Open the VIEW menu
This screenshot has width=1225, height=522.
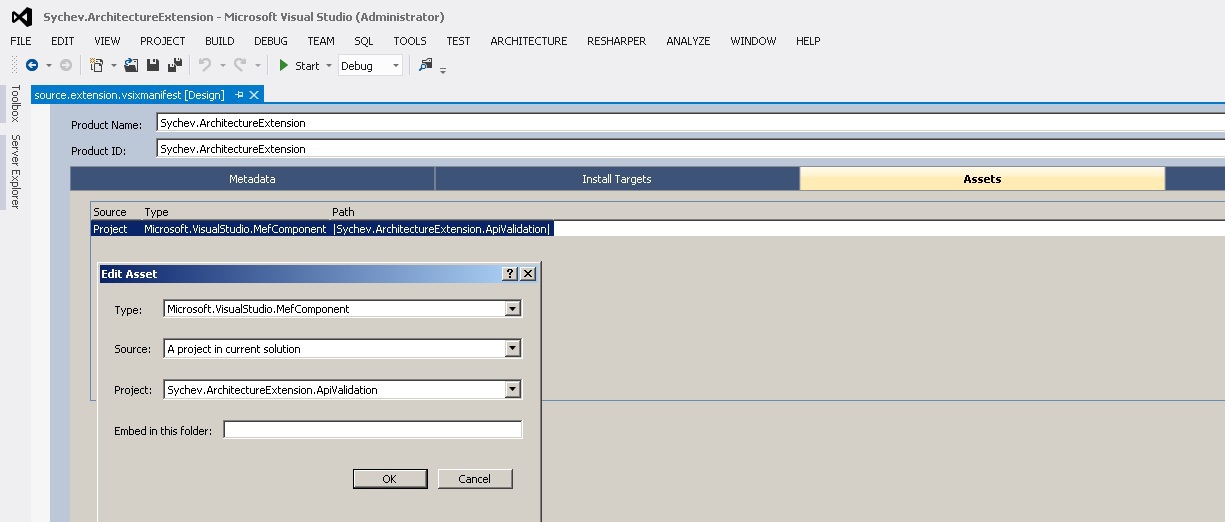coord(107,41)
